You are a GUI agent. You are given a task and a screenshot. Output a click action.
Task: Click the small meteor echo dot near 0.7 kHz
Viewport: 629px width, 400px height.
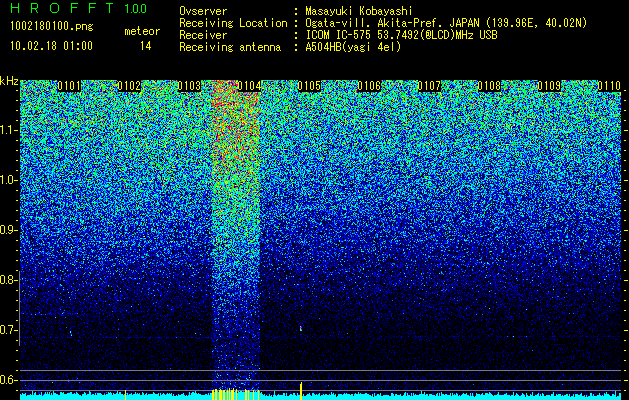click(x=301, y=329)
